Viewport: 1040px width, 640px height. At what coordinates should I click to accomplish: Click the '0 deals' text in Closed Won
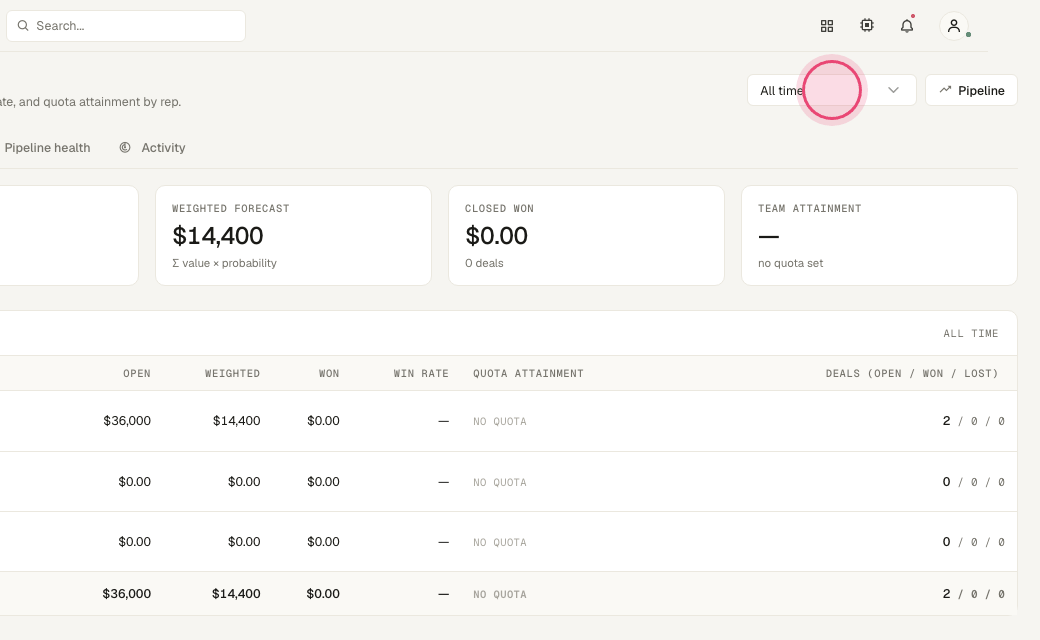[x=484, y=263]
